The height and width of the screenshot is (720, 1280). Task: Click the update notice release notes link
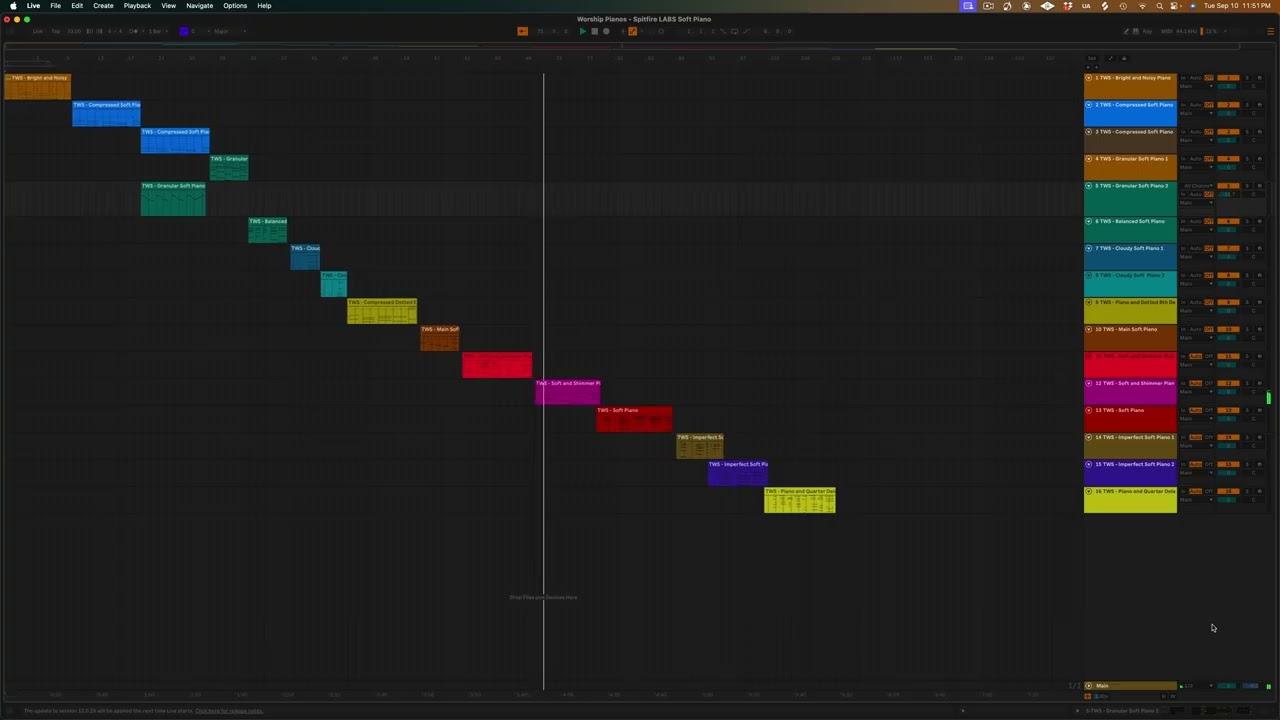(229, 711)
